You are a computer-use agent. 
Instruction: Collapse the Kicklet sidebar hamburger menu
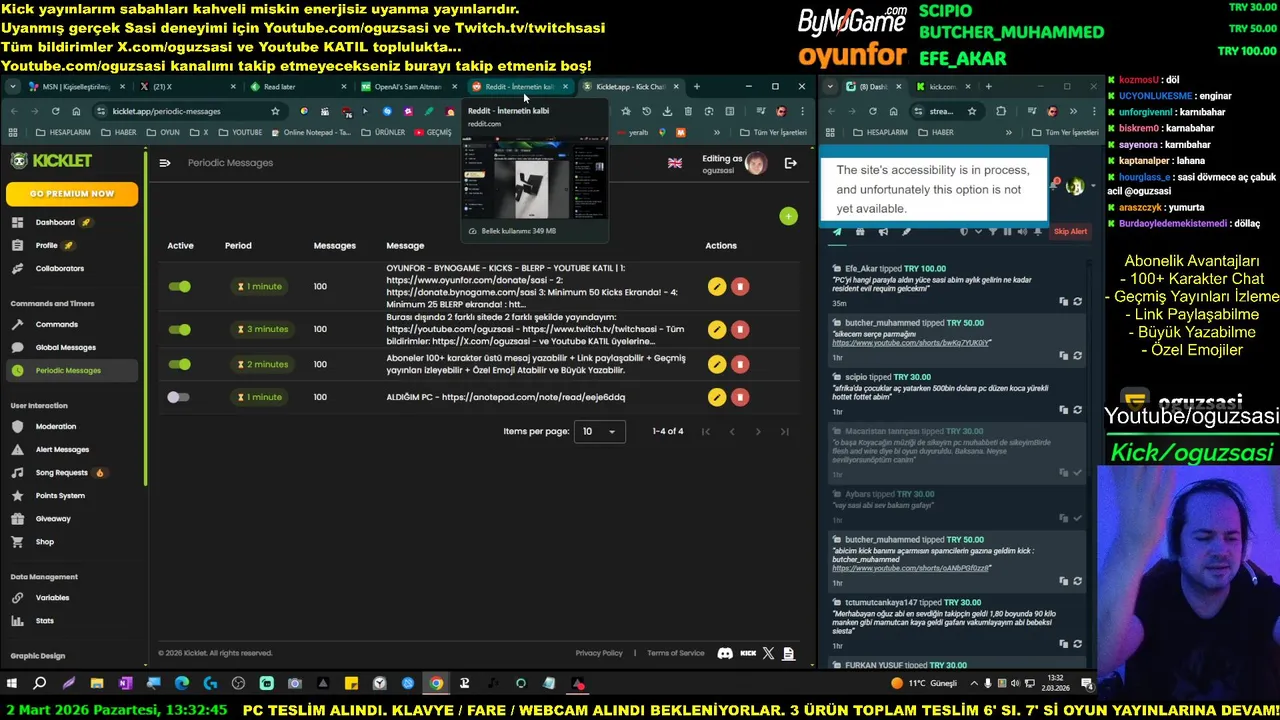point(165,163)
